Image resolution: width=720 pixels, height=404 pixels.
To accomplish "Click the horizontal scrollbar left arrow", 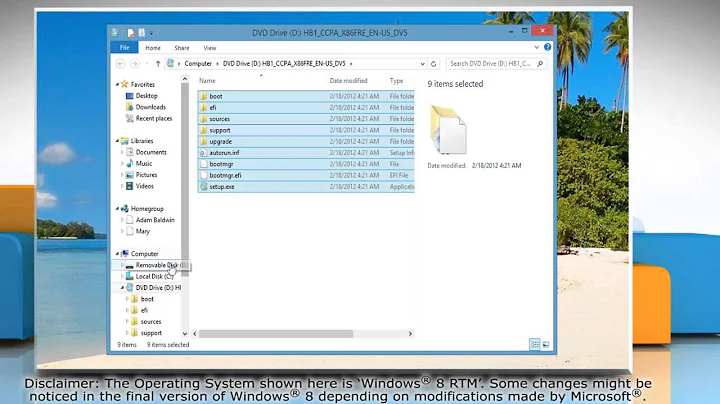I will (x=195, y=334).
